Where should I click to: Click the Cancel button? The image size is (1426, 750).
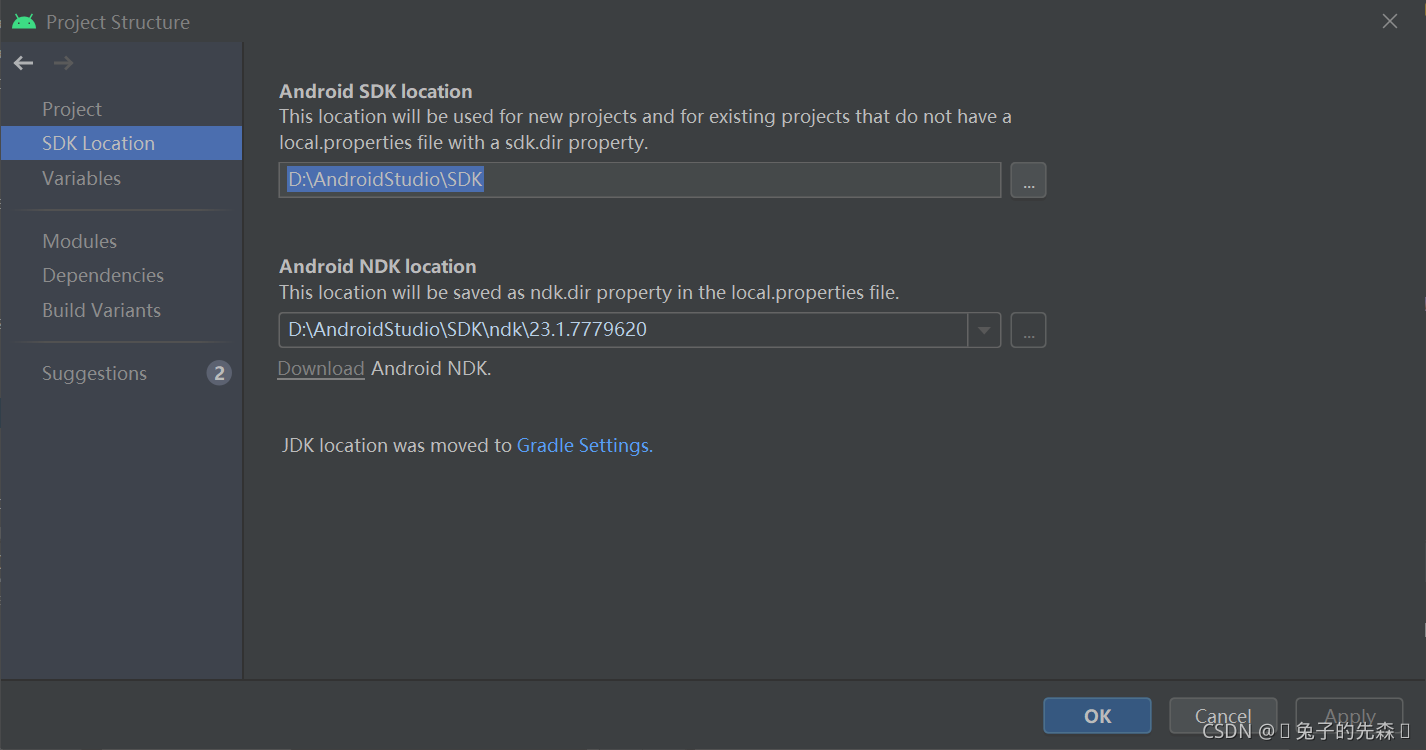pos(1223,716)
